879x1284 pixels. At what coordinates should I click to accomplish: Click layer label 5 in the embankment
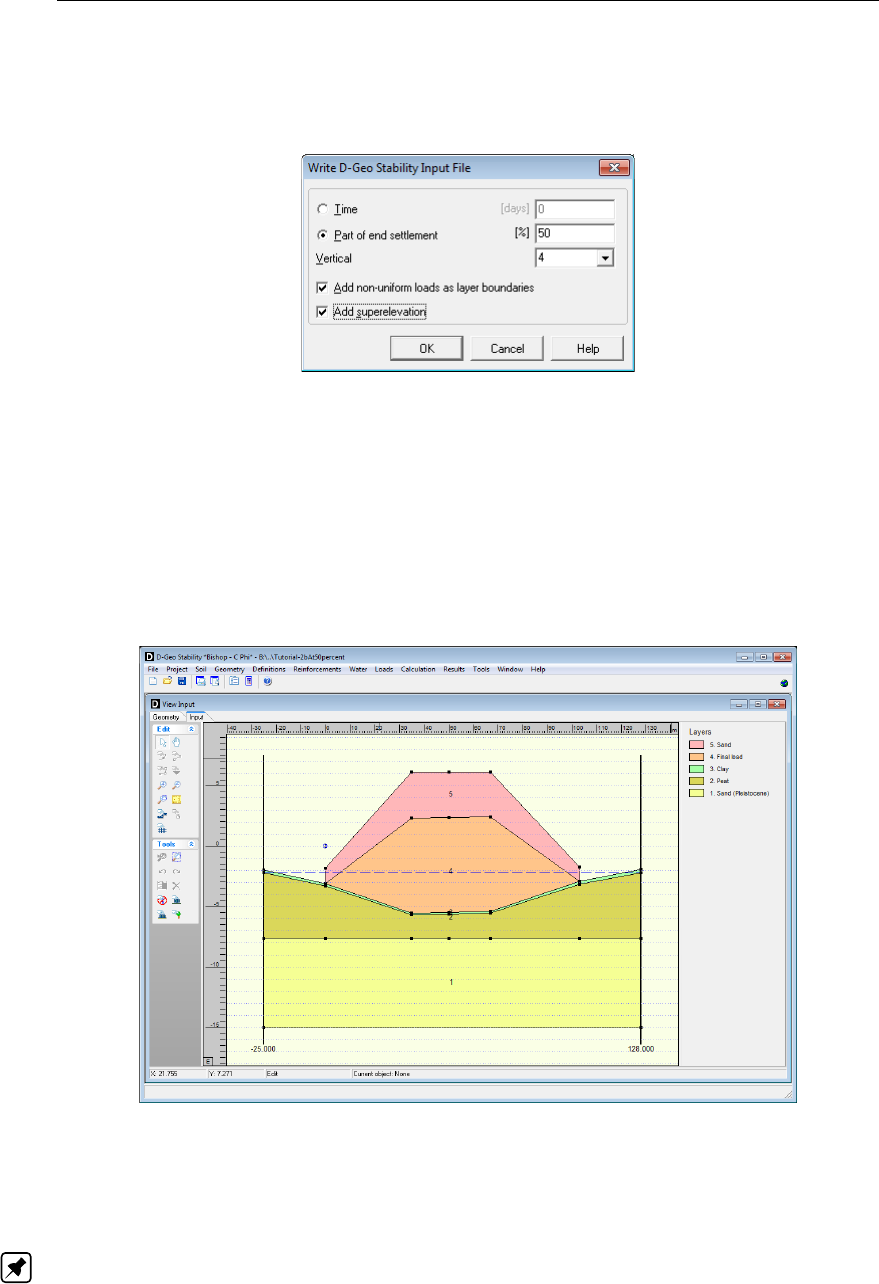tap(451, 793)
